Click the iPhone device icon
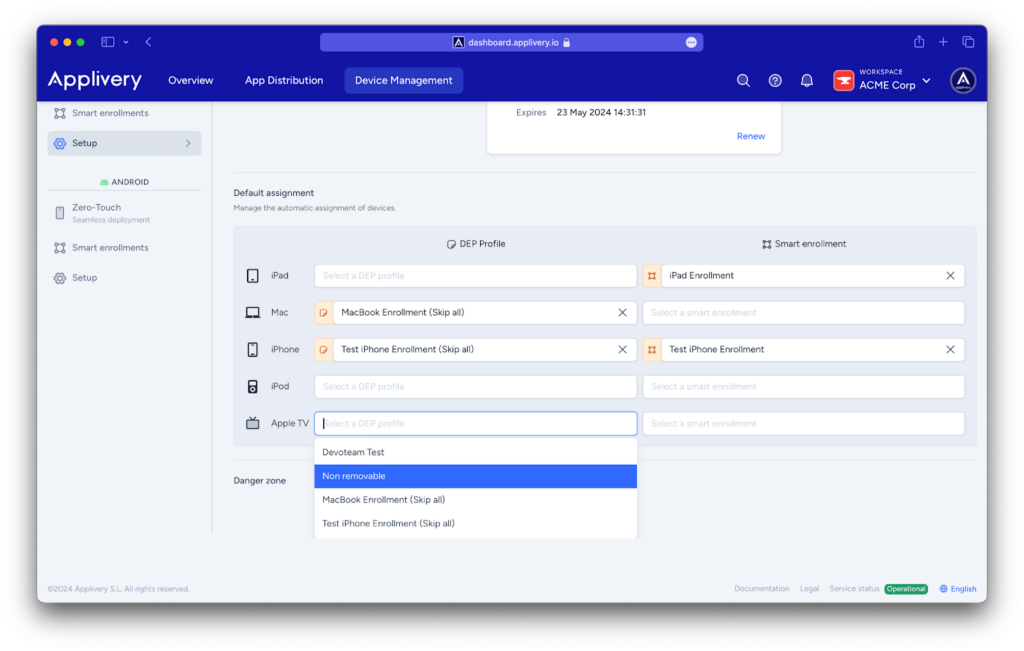This screenshot has height=651, width=1024. pos(253,349)
